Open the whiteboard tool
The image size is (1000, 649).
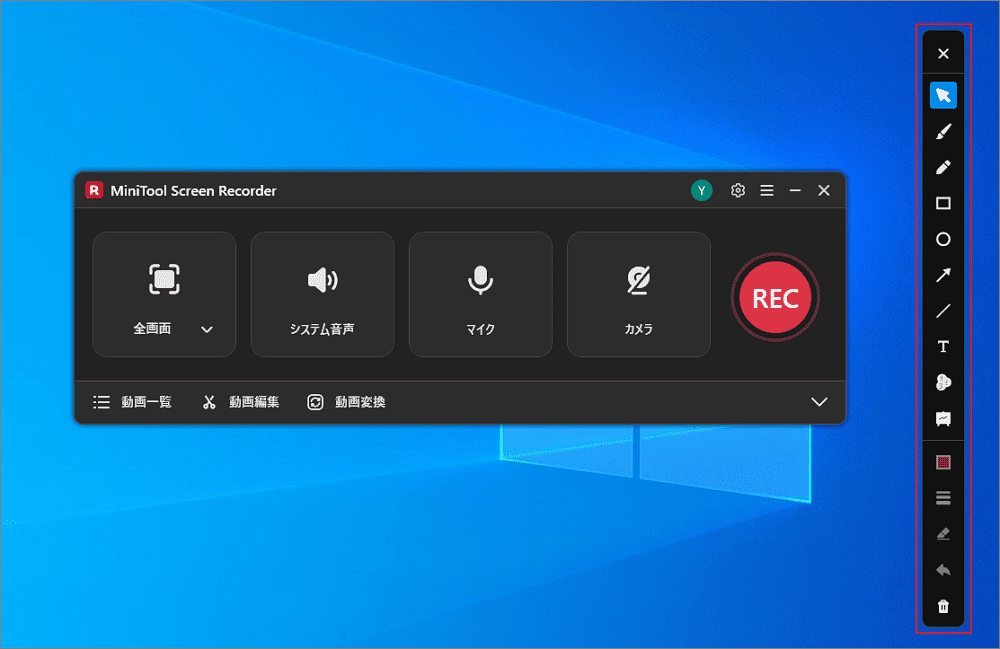tap(943, 418)
